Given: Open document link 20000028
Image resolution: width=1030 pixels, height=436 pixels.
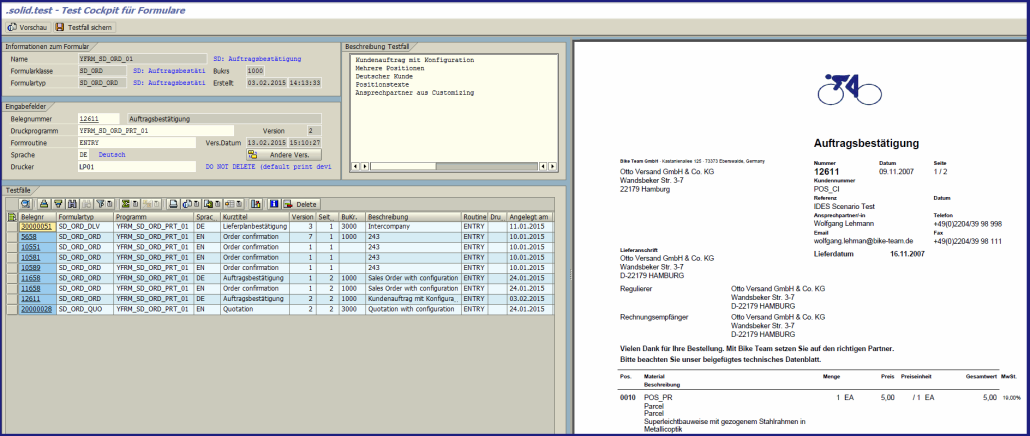Looking at the screenshot, I should click(36, 310).
